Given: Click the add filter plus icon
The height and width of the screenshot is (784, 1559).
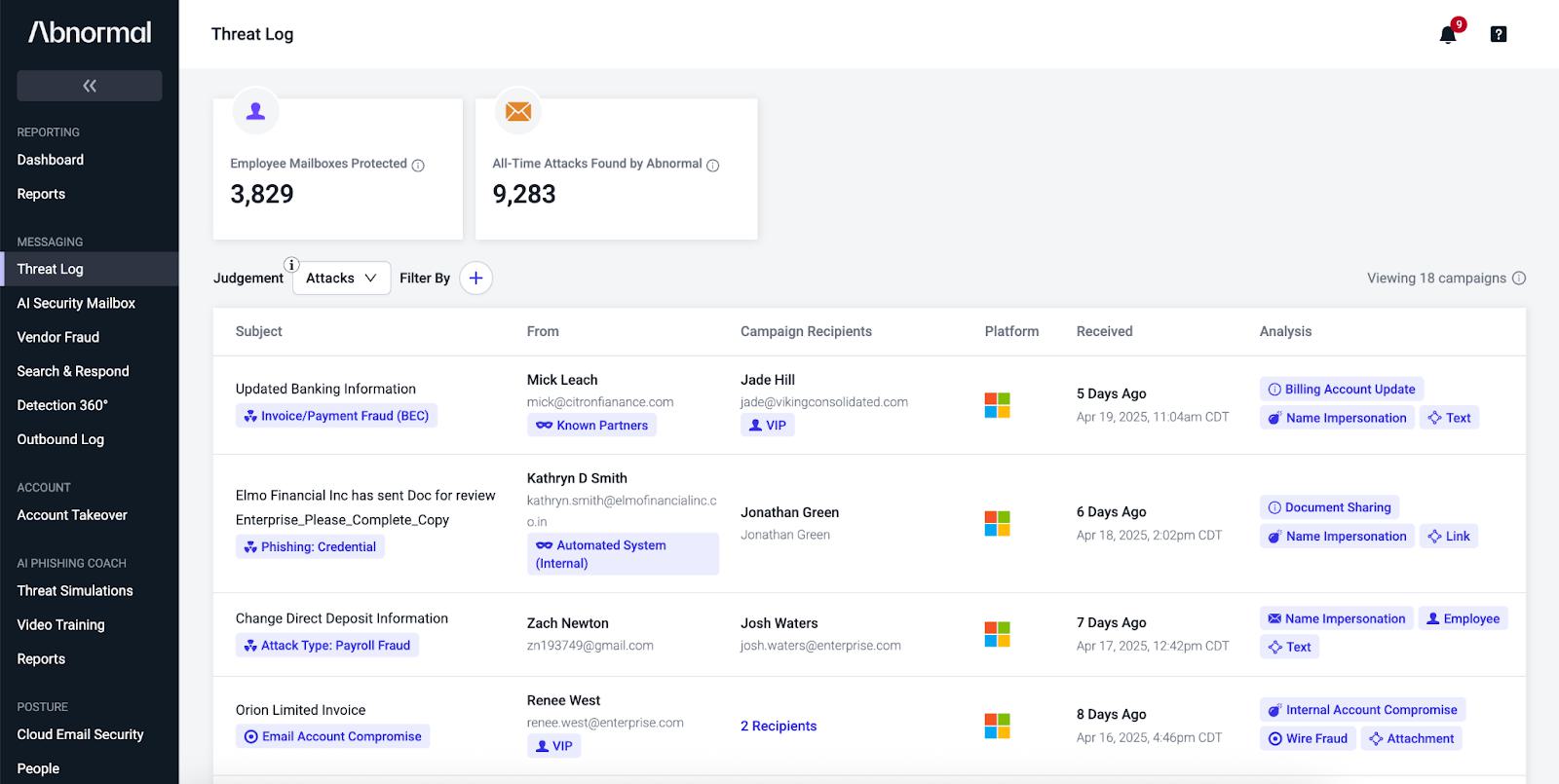Looking at the screenshot, I should pos(475,278).
